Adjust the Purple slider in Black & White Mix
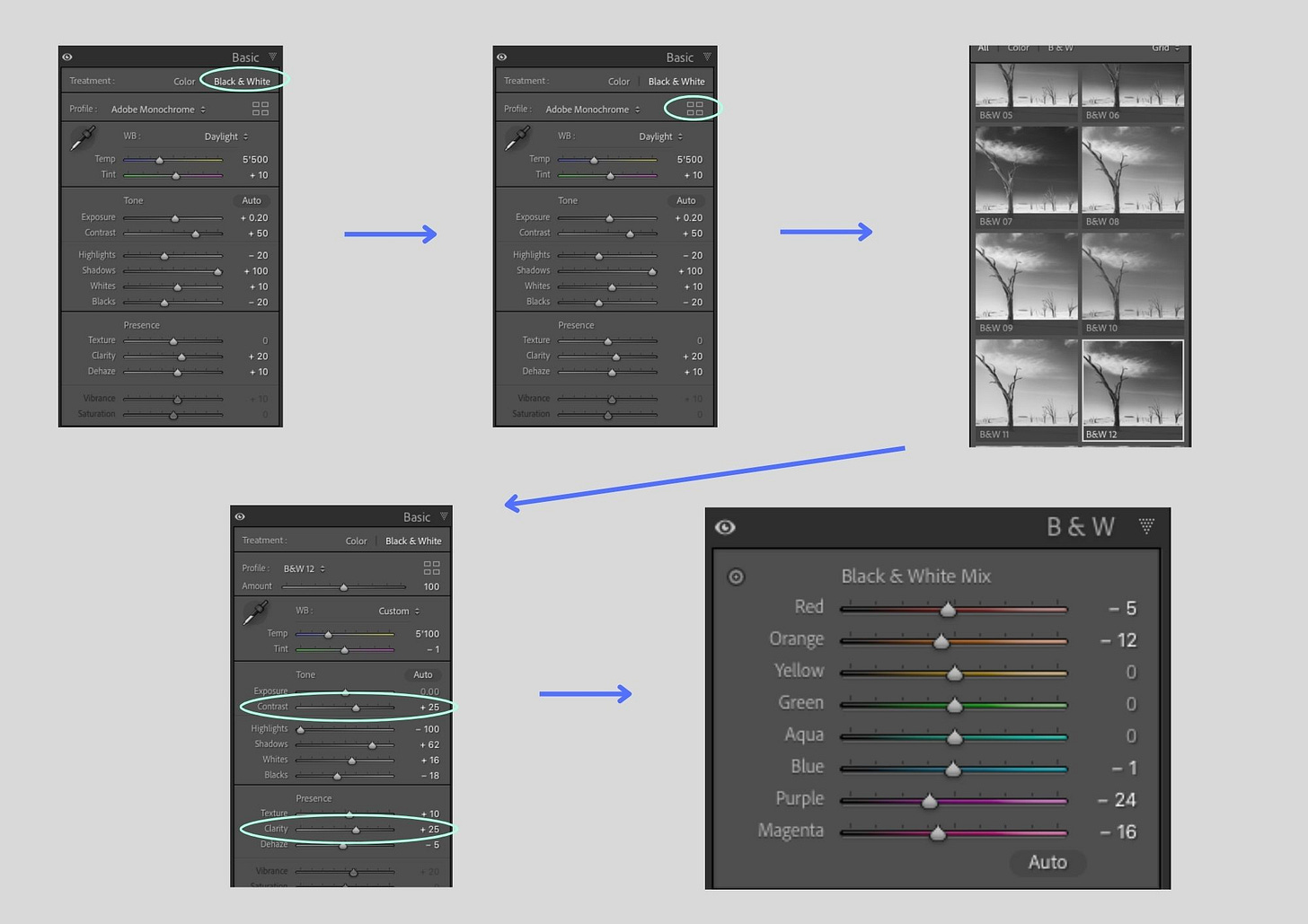This screenshot has width=1308, height=924. click(x=953, y=800)
